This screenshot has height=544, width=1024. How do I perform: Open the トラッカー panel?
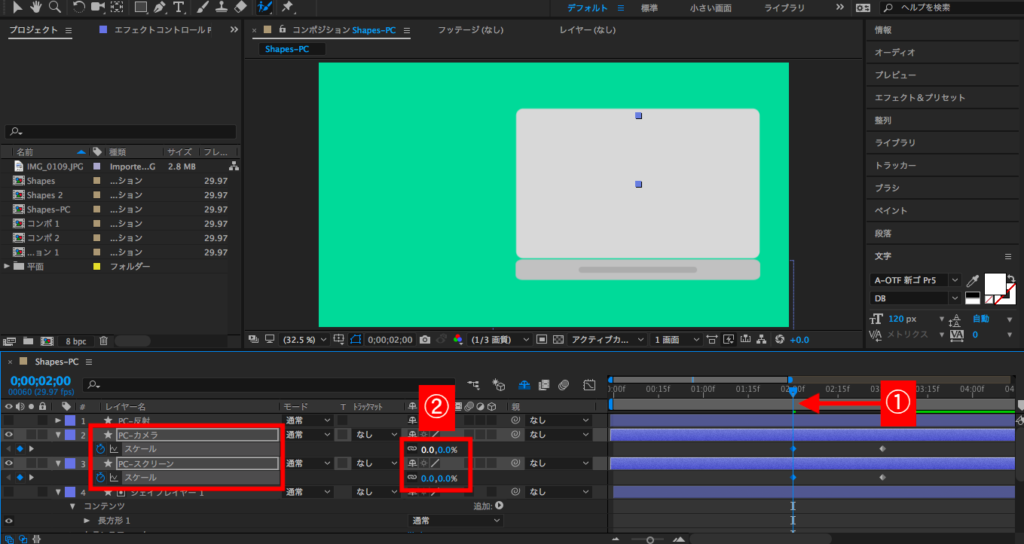(895, 165)
